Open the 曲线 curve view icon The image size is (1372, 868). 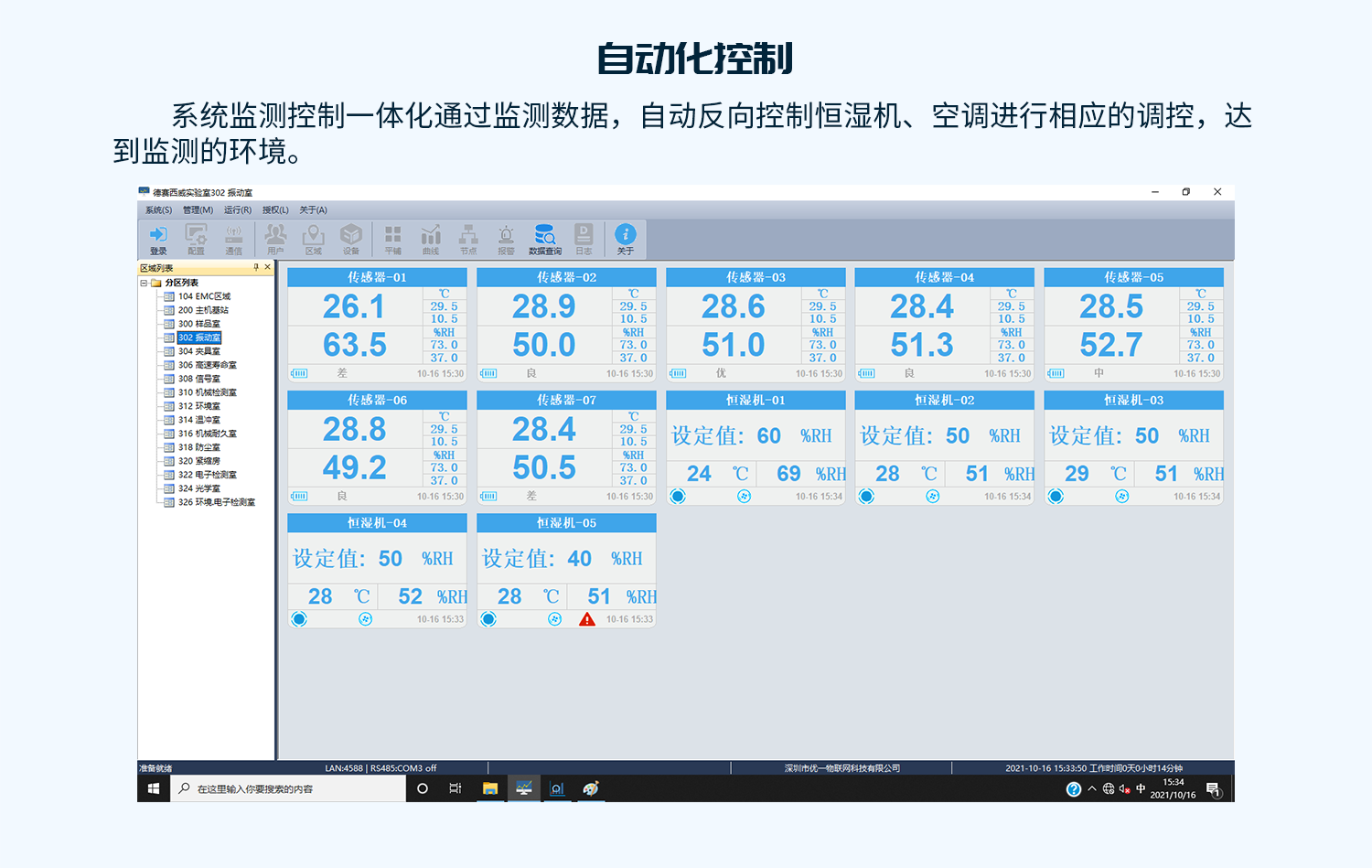pyautogui.click(x=431, y=238)
